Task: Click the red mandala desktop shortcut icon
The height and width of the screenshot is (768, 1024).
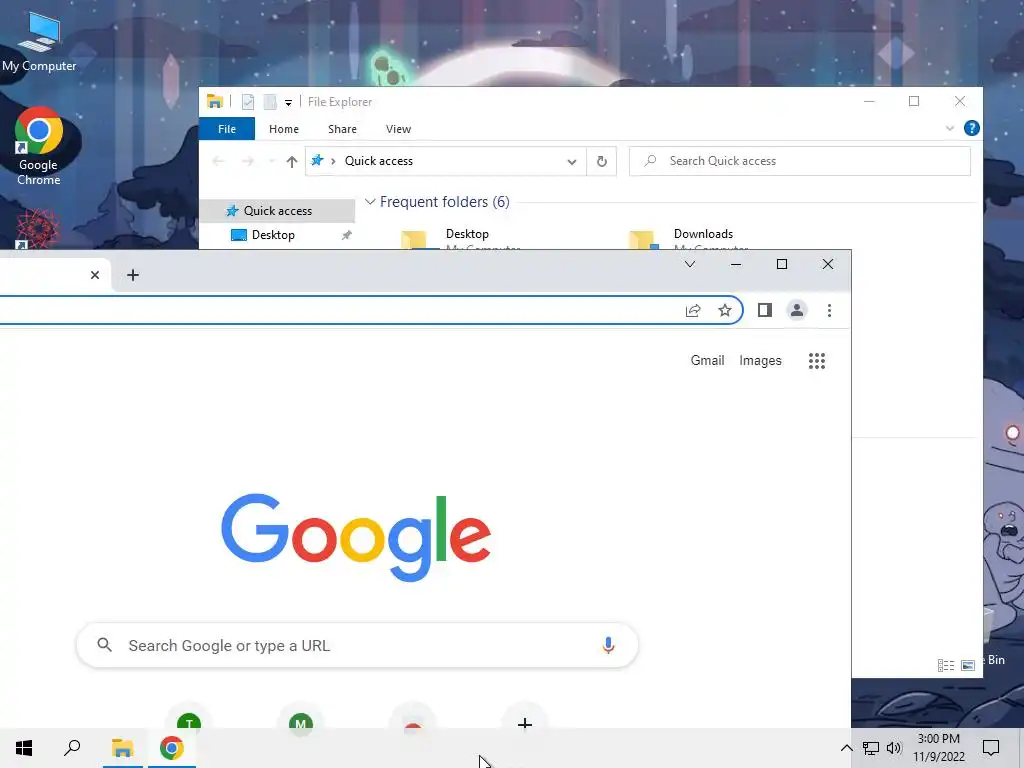Action: pos(37,229)
